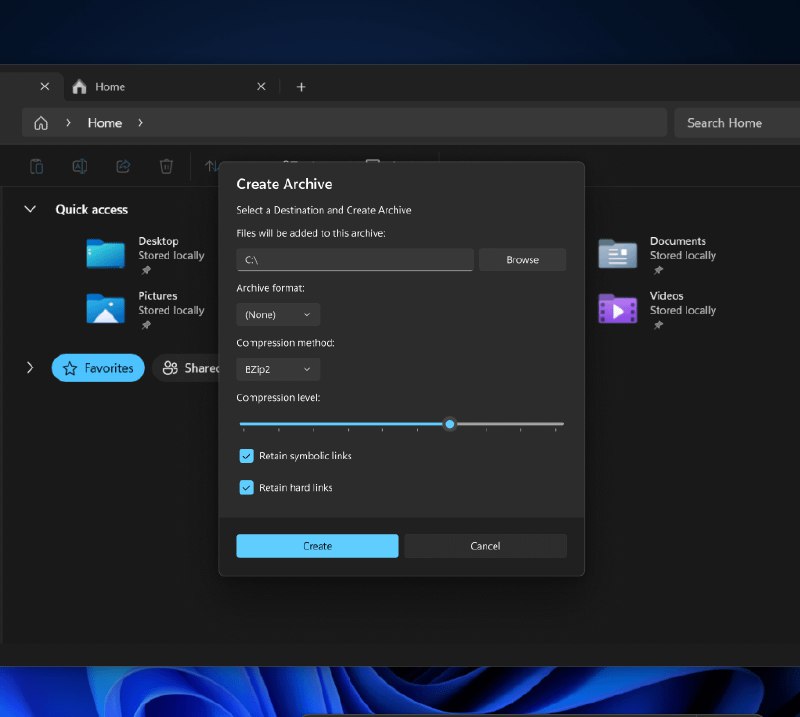Click the Paste icon in the File Explorer toolbar

click(36, 166)
